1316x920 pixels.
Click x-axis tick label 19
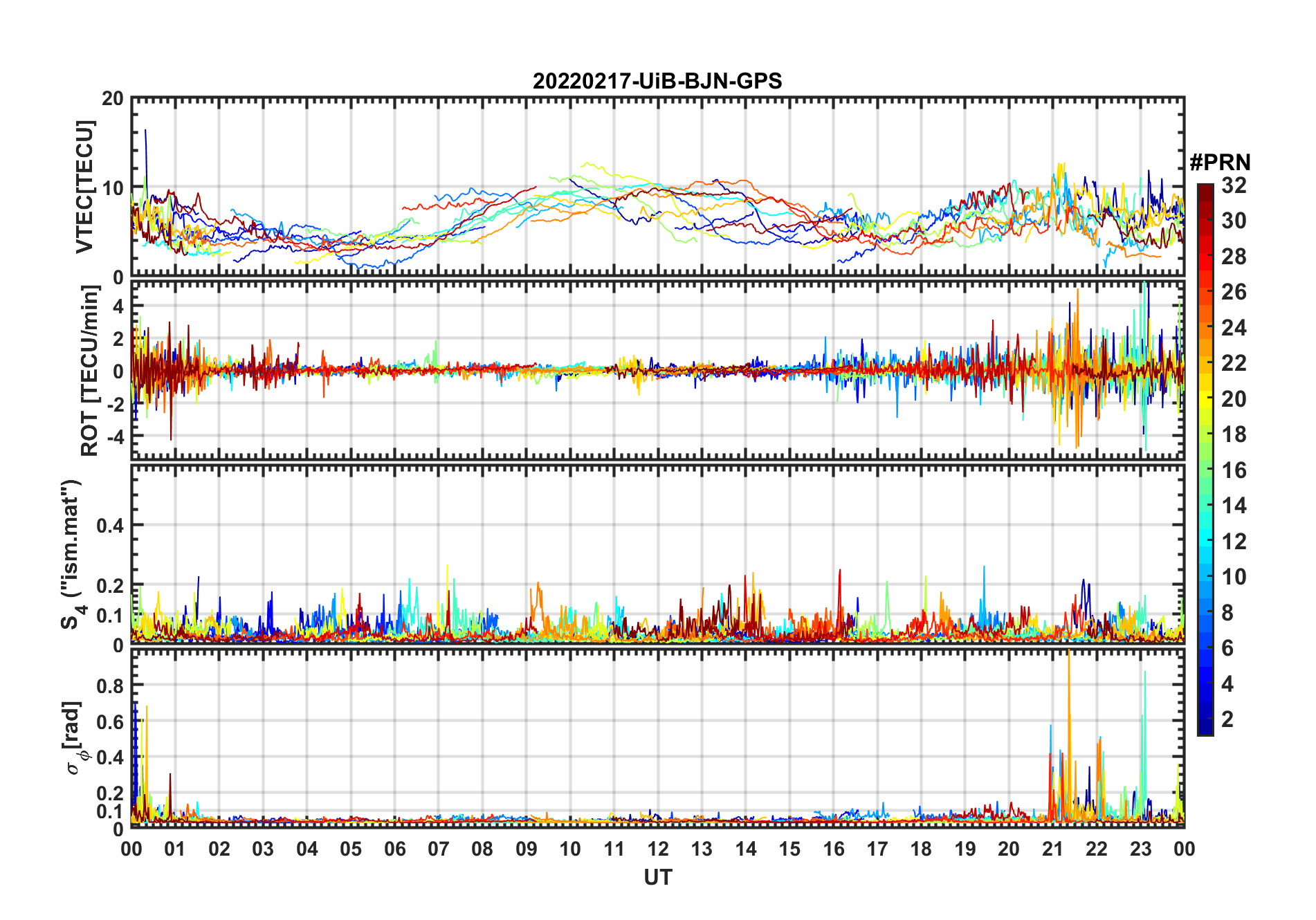965,849
